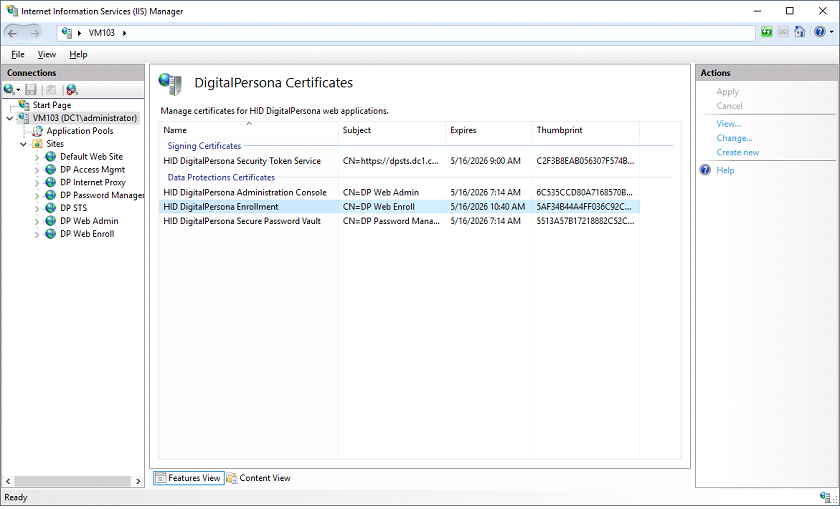Select HID DigitalPersona Security Token Service row
Screen dimensions: 840x509
pos(242,161)
